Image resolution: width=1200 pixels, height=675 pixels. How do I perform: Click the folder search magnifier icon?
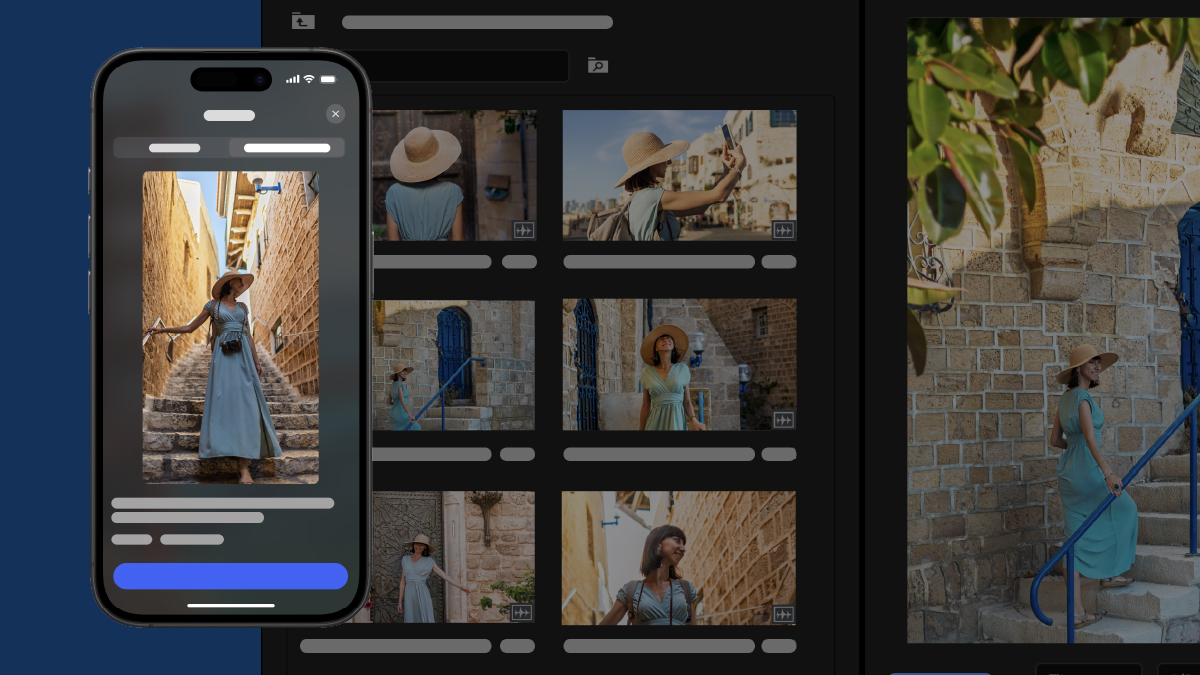[x=597, y=66]
